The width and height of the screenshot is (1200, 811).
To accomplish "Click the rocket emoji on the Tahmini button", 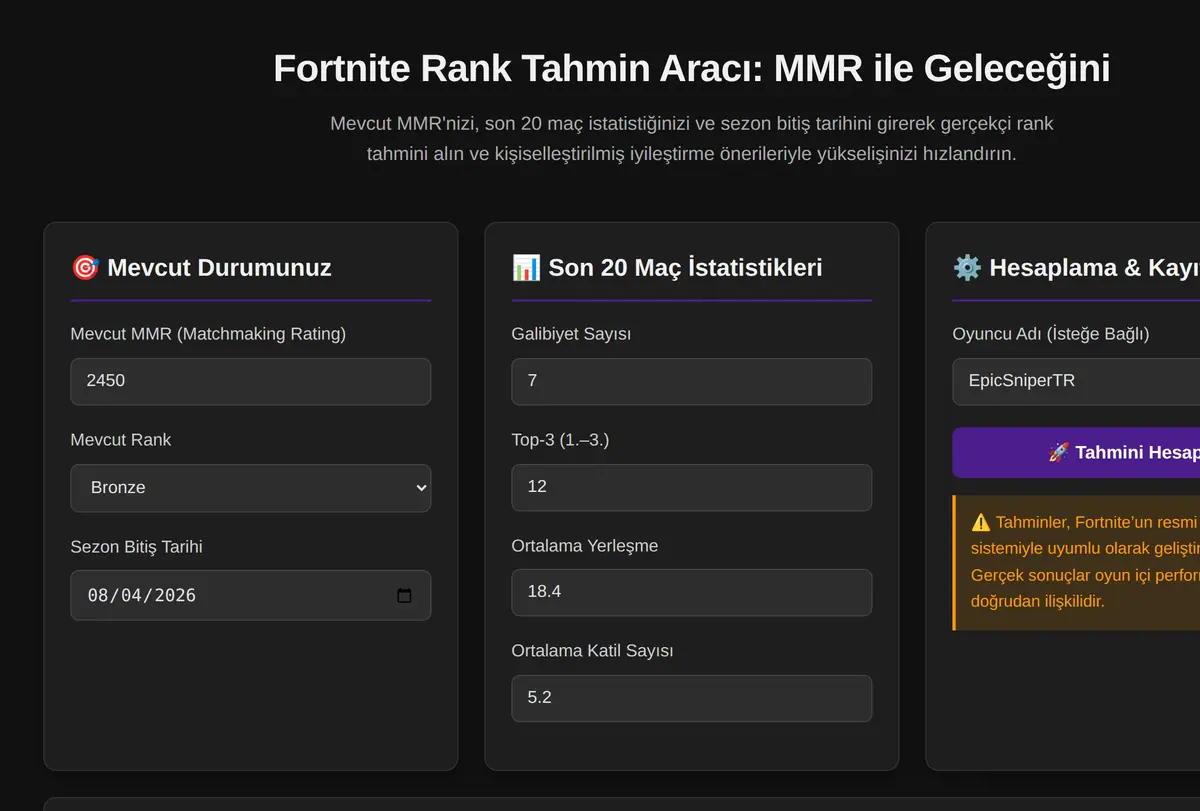I will (x=1059, y=453).
